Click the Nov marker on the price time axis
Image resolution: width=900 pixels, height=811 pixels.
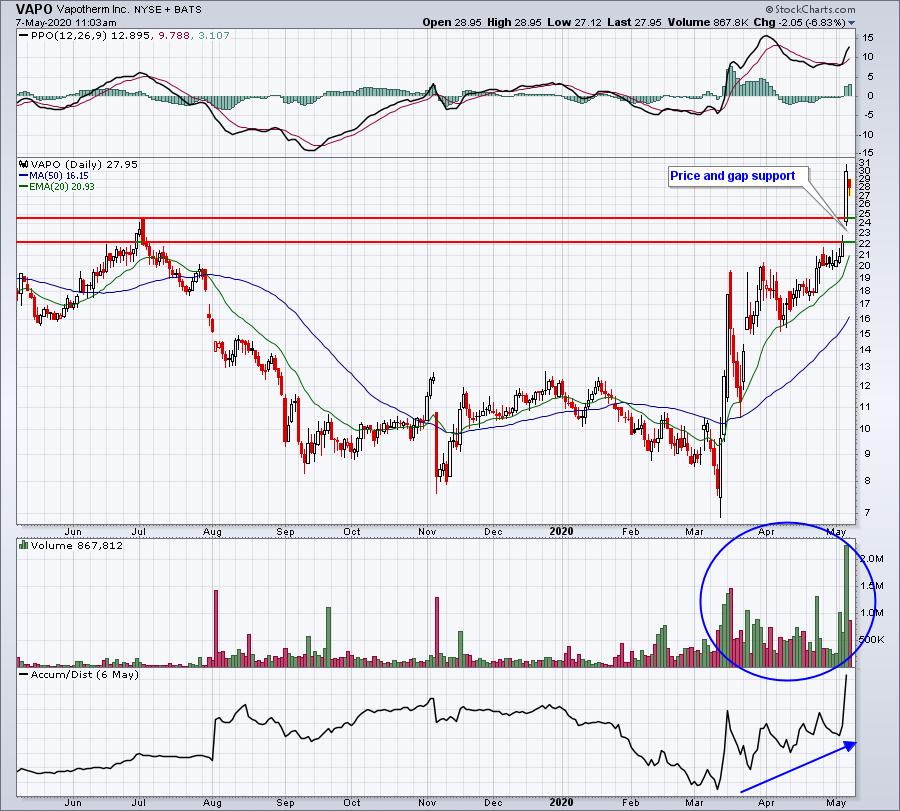(x=427, y=531)
